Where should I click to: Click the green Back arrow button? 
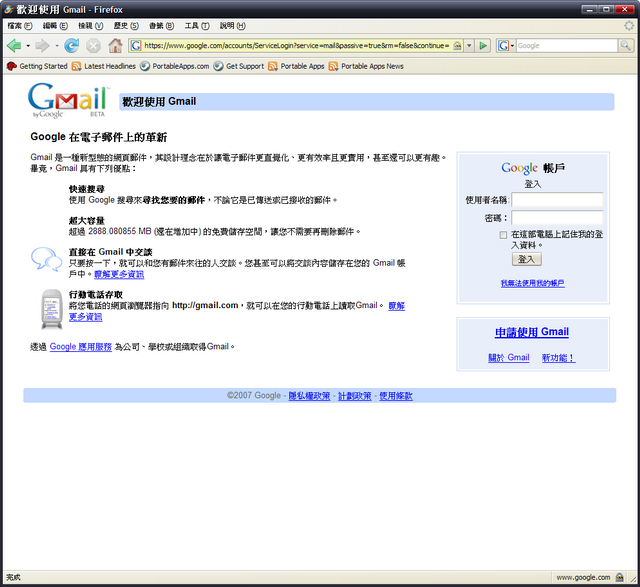click(14, 45)
